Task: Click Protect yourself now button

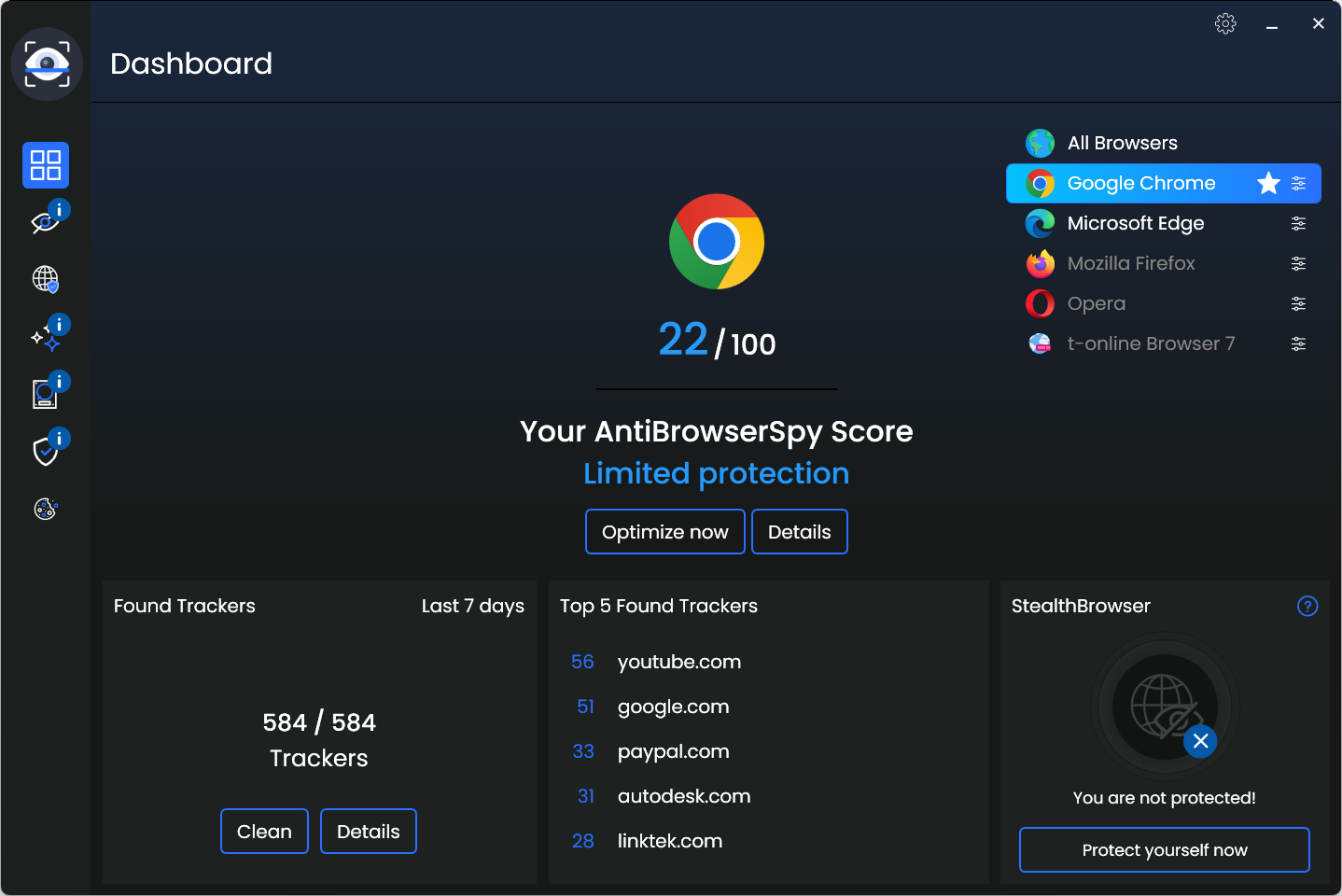Action: [1165, 849]
